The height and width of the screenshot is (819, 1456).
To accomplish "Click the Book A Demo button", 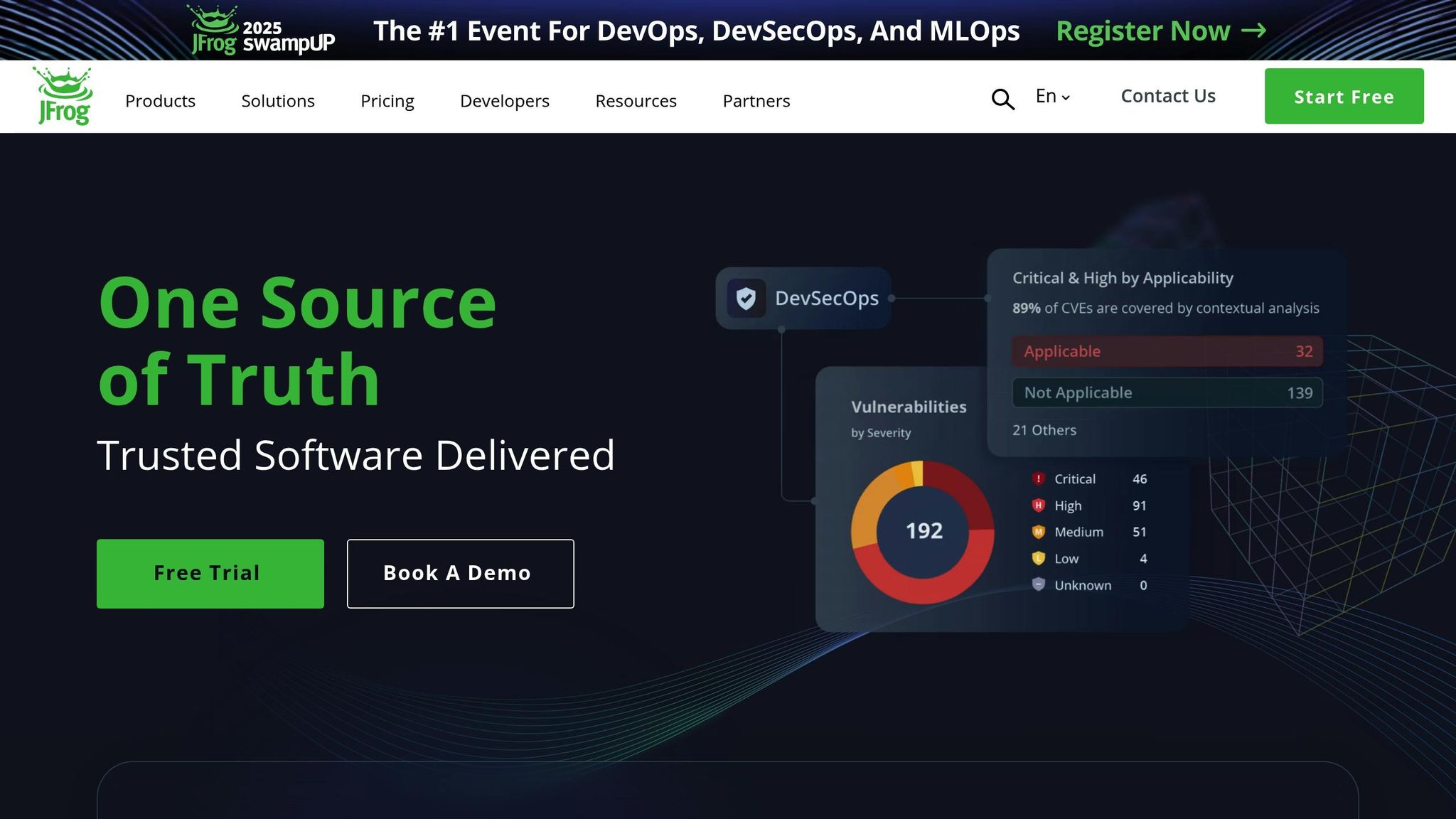I will click(x=460, y=574).
